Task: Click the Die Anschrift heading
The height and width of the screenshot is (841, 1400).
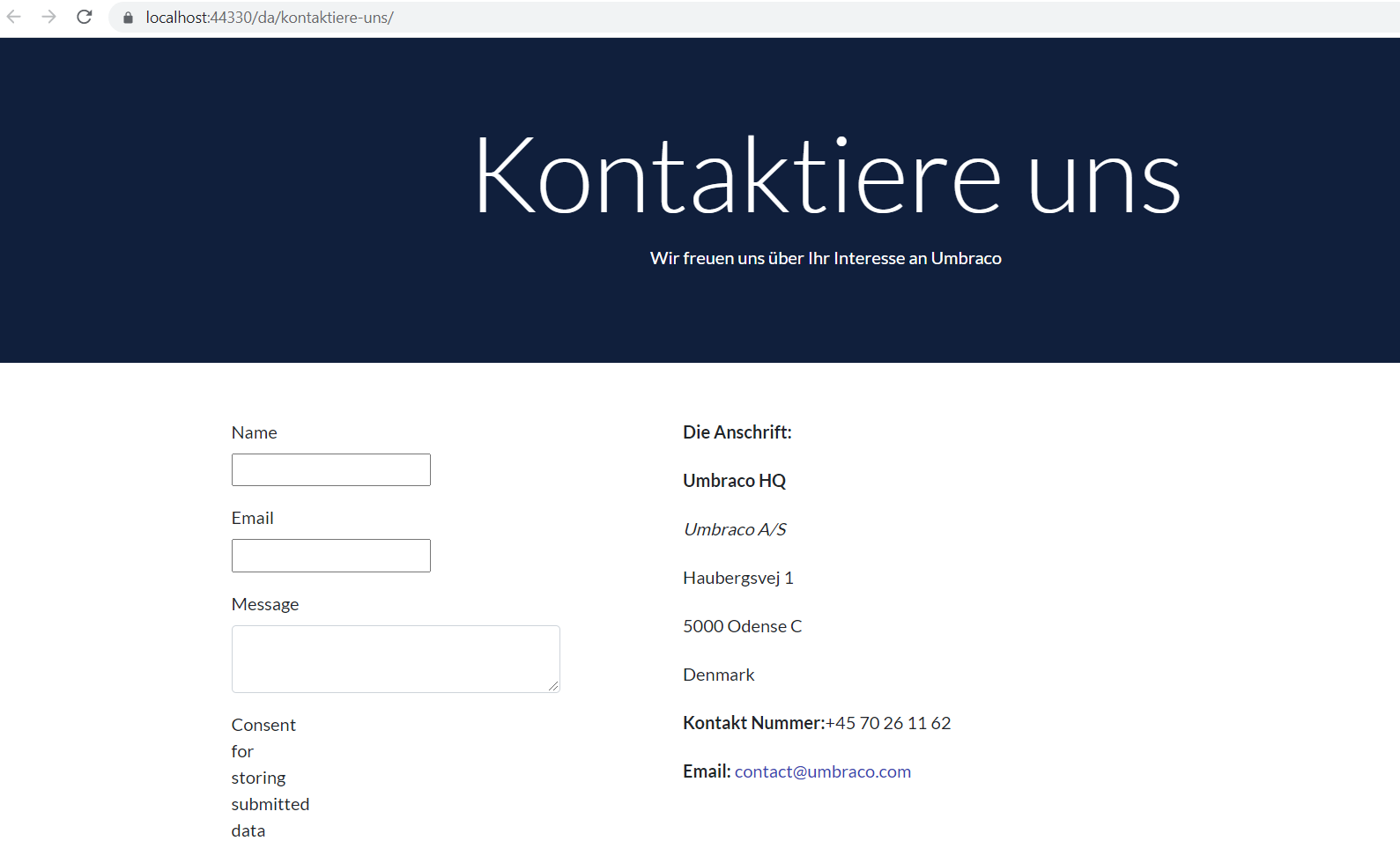Action: click(x=737, y=432)
